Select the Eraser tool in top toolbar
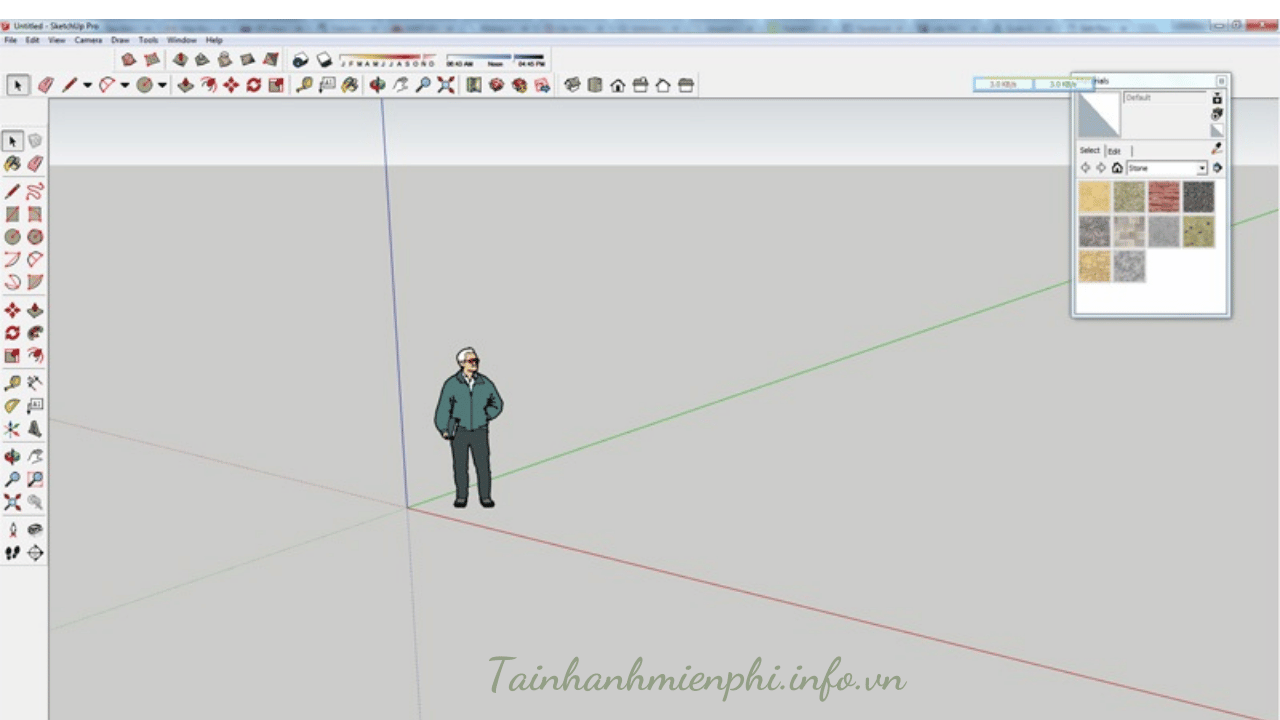The width and height of the screenshot is (1280, 720). [45, 86]
